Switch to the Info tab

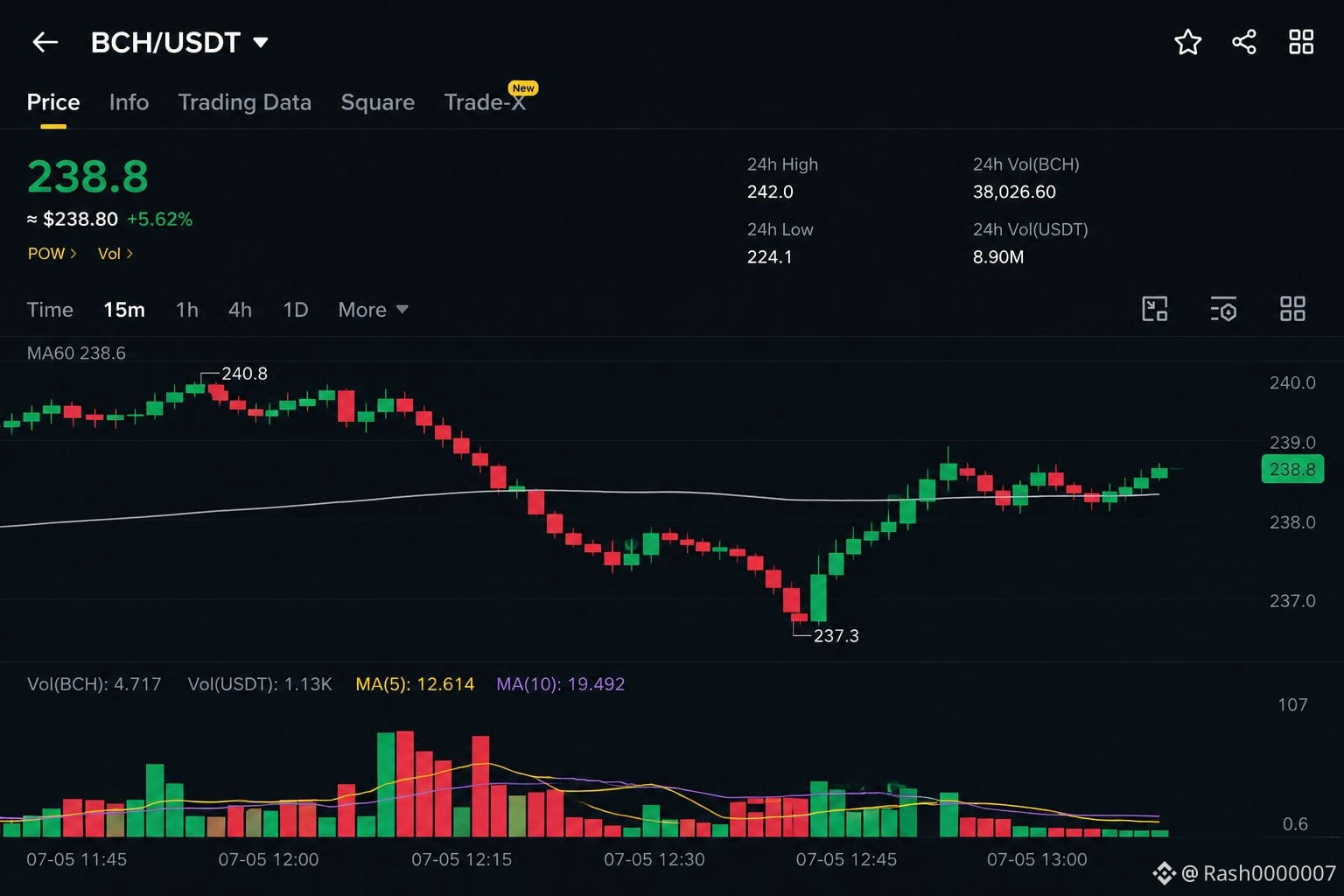(x=129, y=102)
